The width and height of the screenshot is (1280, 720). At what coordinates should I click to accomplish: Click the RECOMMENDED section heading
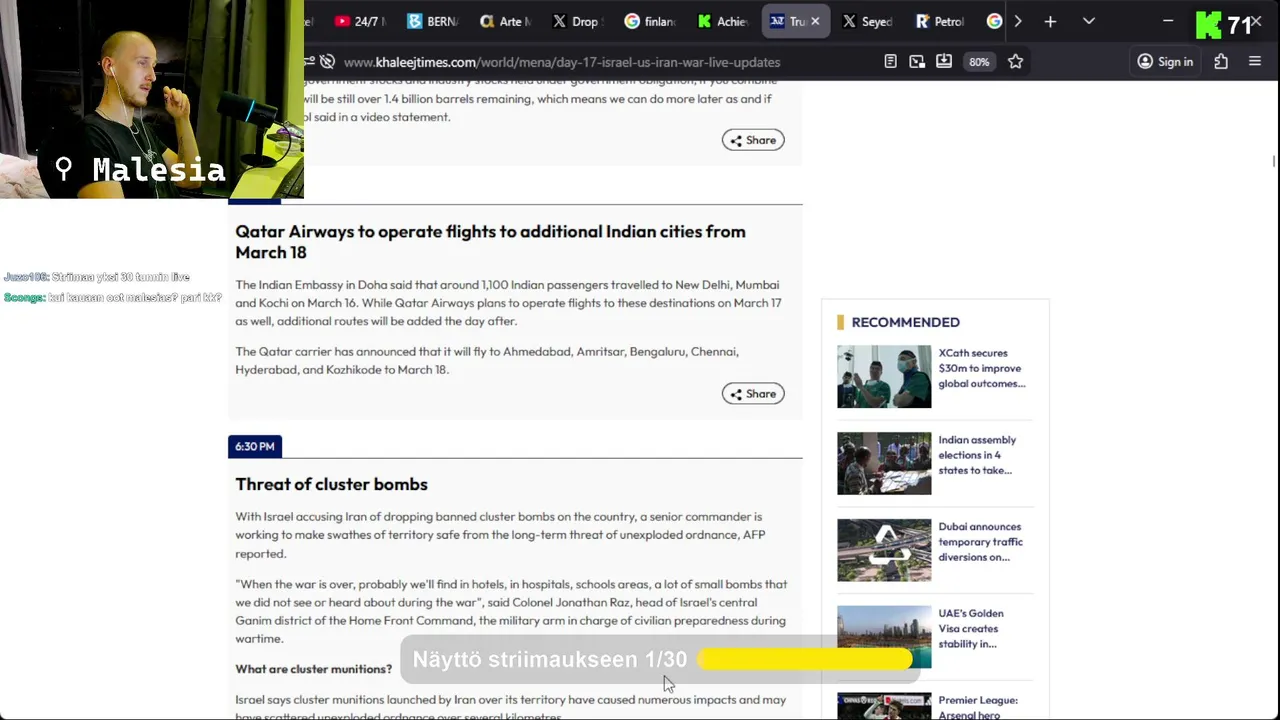pos(905,322)
